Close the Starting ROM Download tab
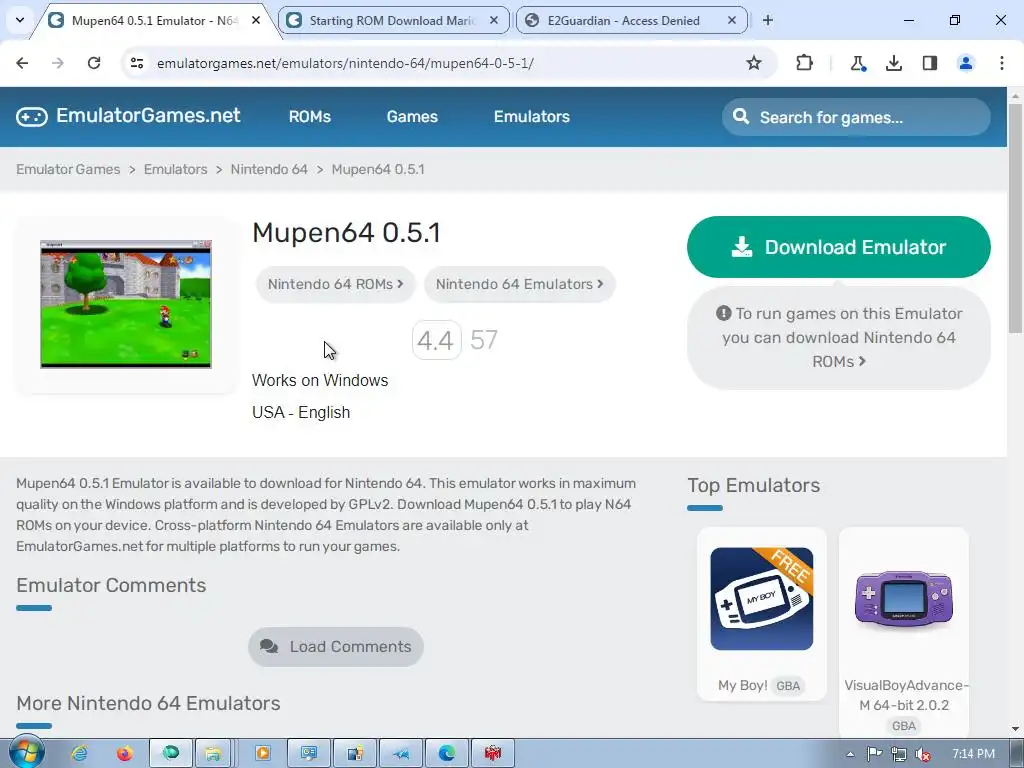The image size is (1024, 768). point(494,20)
